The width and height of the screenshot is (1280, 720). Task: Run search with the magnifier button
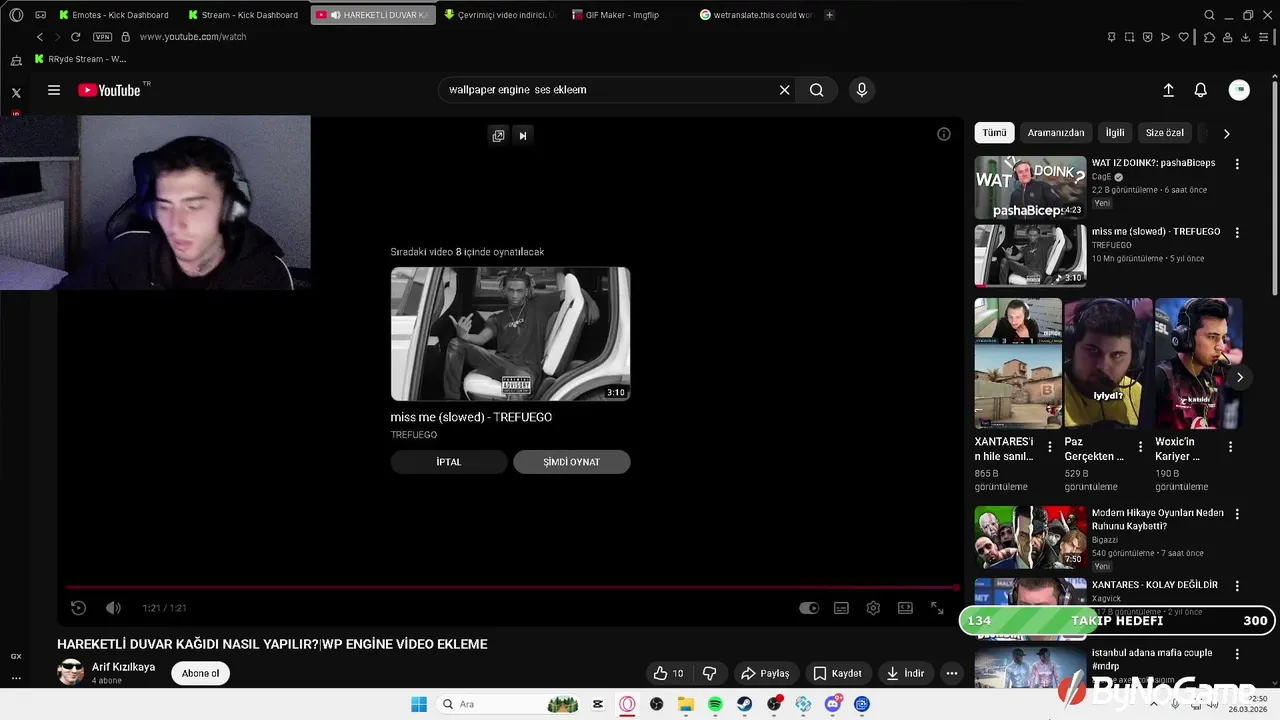tap(817, 90)
